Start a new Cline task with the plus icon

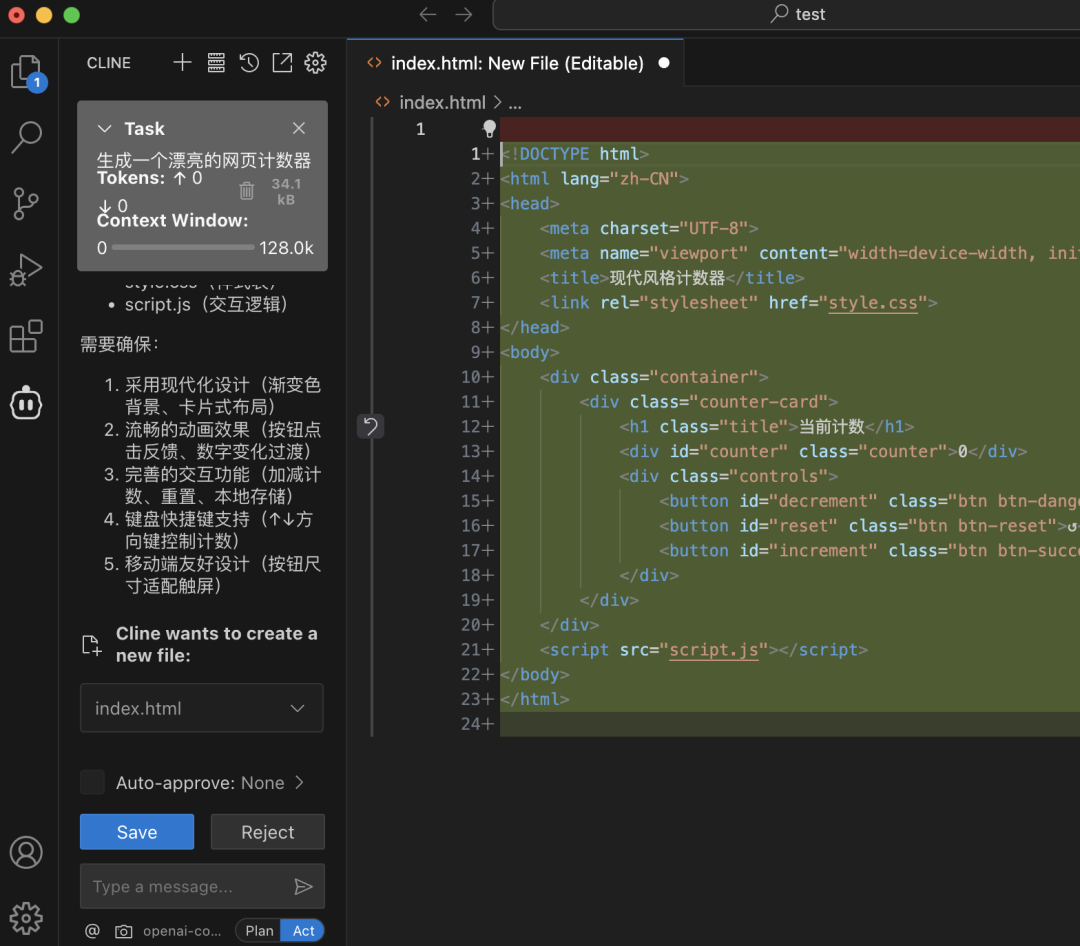182,62
